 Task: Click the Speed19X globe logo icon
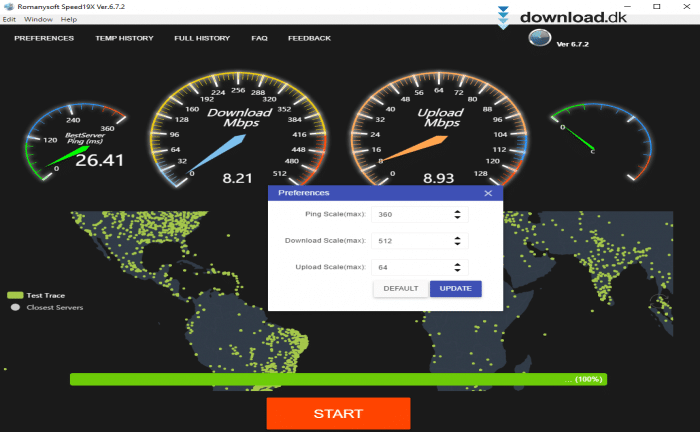[x=540, y=39]
